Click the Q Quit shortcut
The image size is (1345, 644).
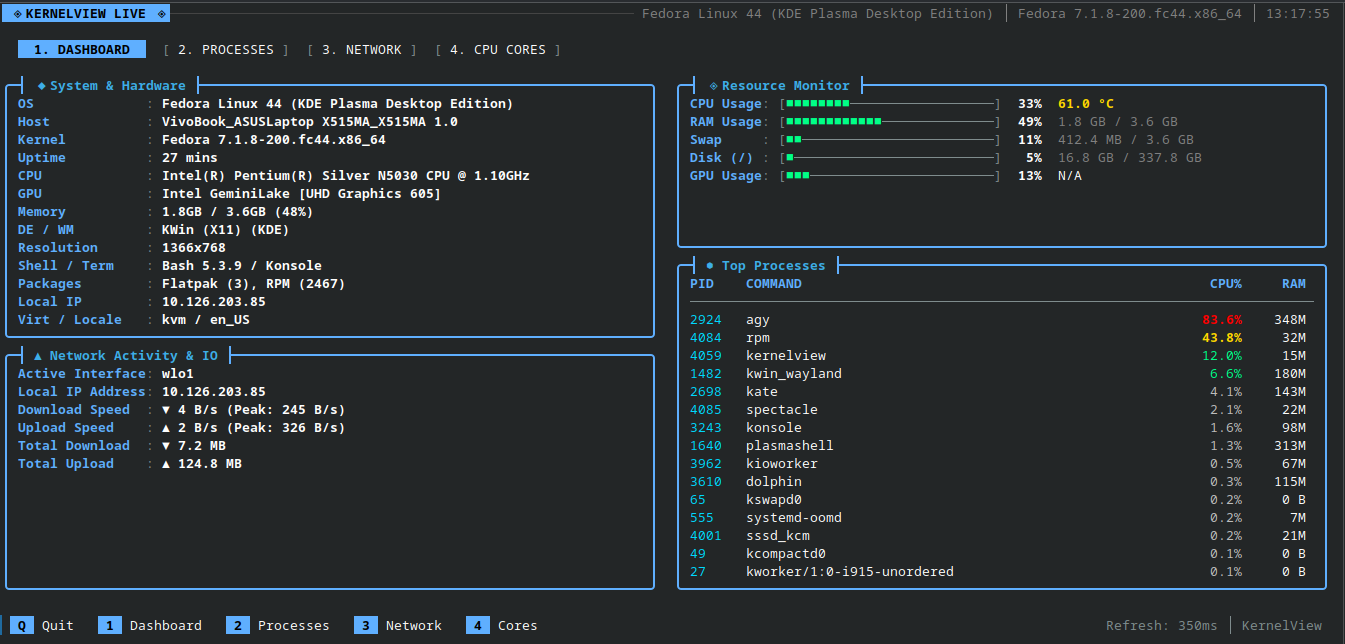42,625
